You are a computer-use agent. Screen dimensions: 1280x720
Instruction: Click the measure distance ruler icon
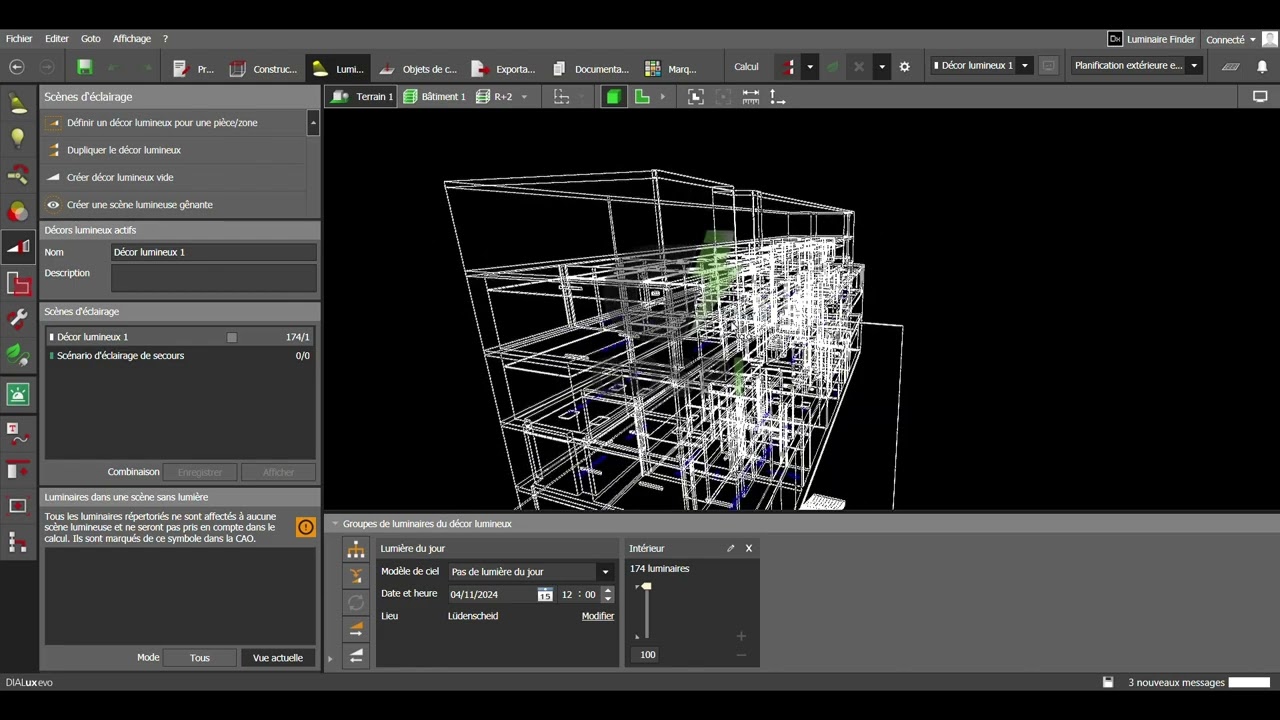click(x=750, y=97)
